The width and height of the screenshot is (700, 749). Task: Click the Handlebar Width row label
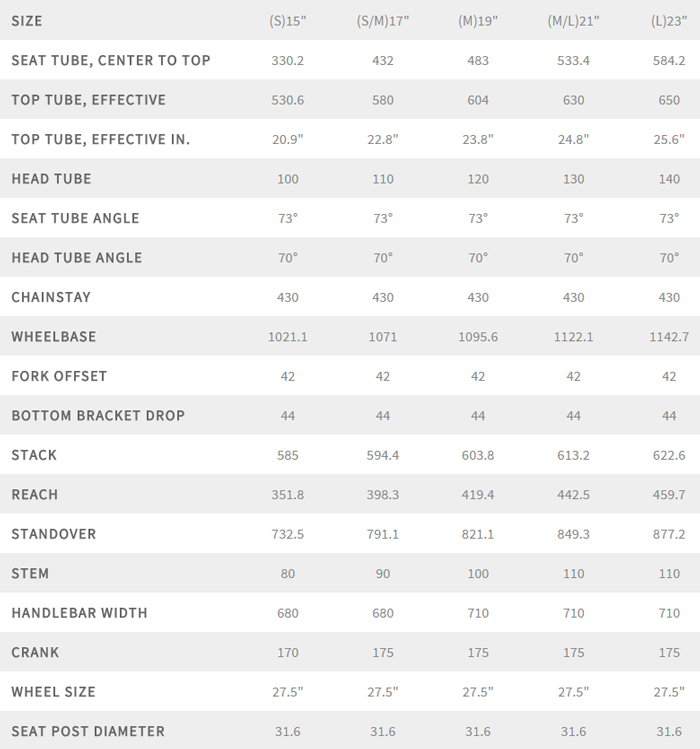pos(79,613)
